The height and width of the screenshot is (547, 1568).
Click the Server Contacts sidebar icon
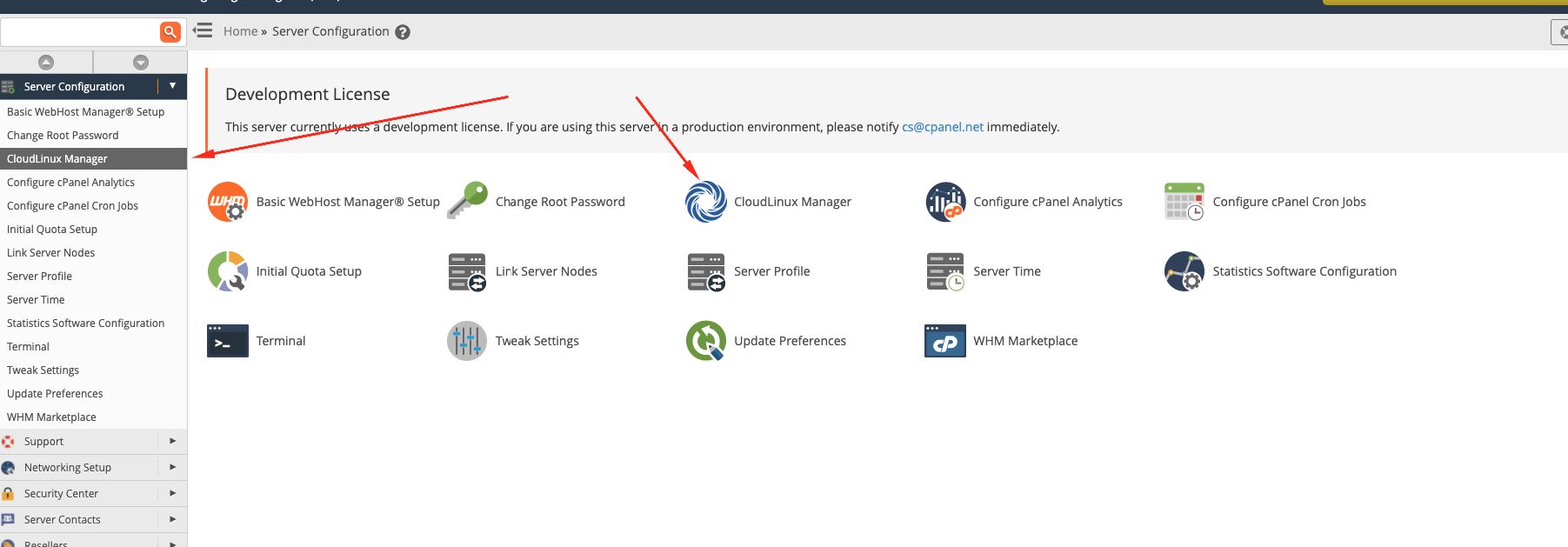pos(8,520)
